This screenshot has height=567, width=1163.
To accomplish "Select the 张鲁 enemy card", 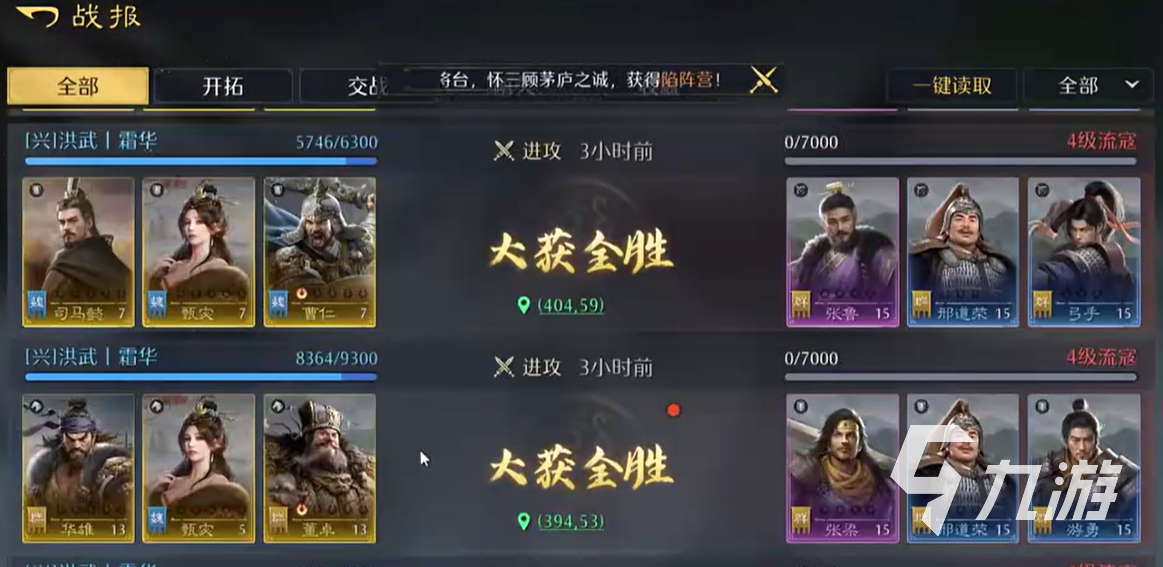I will pos(843,252).
